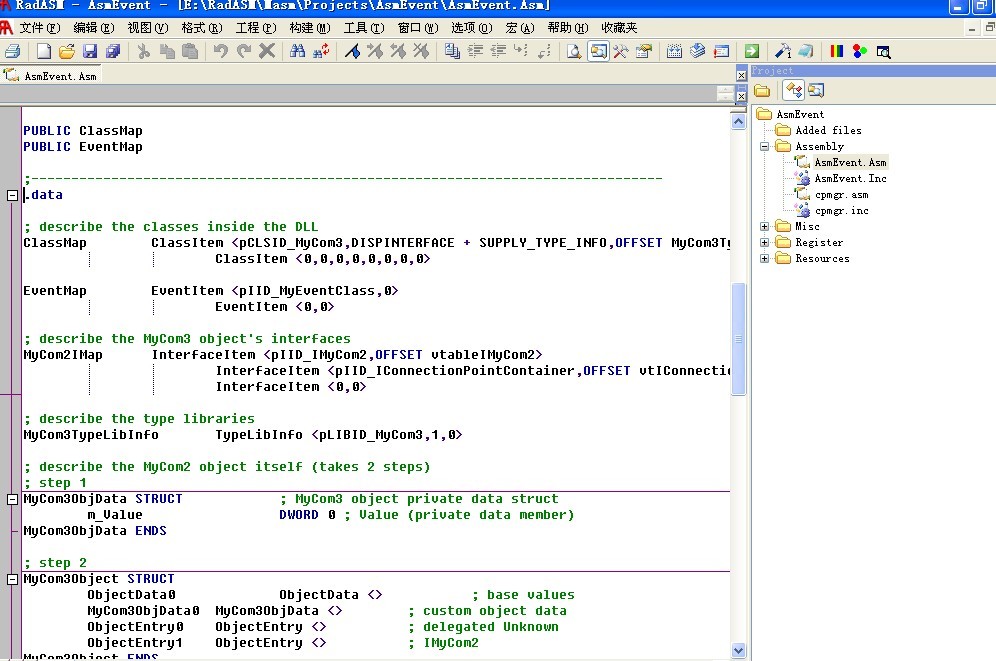The image size is (996, 661).
Task: Click the red X Delete icon
Action: click(267, 51)
